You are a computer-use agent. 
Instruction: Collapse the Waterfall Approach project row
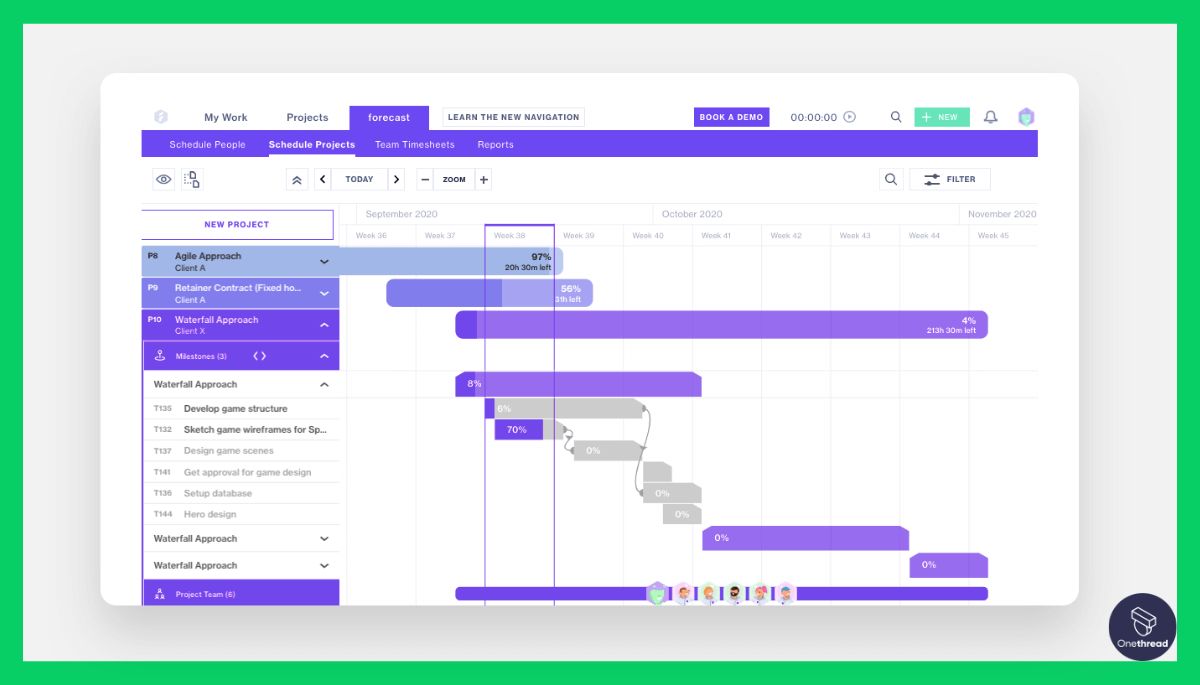tap(324, 324)
